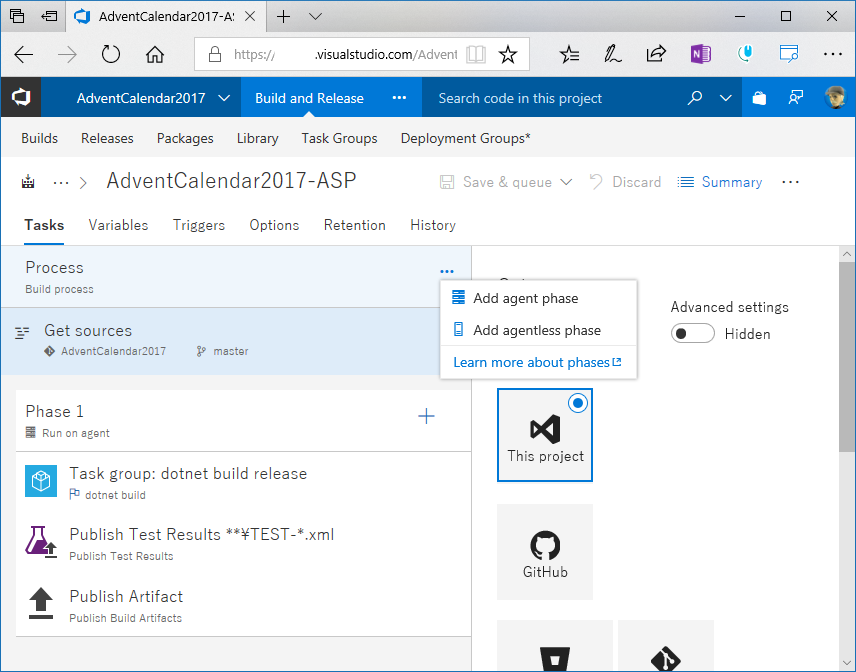Open Build and Release hub ellipsis menu
The height and width of the screenshot is (672, 856).
[399, 98]
